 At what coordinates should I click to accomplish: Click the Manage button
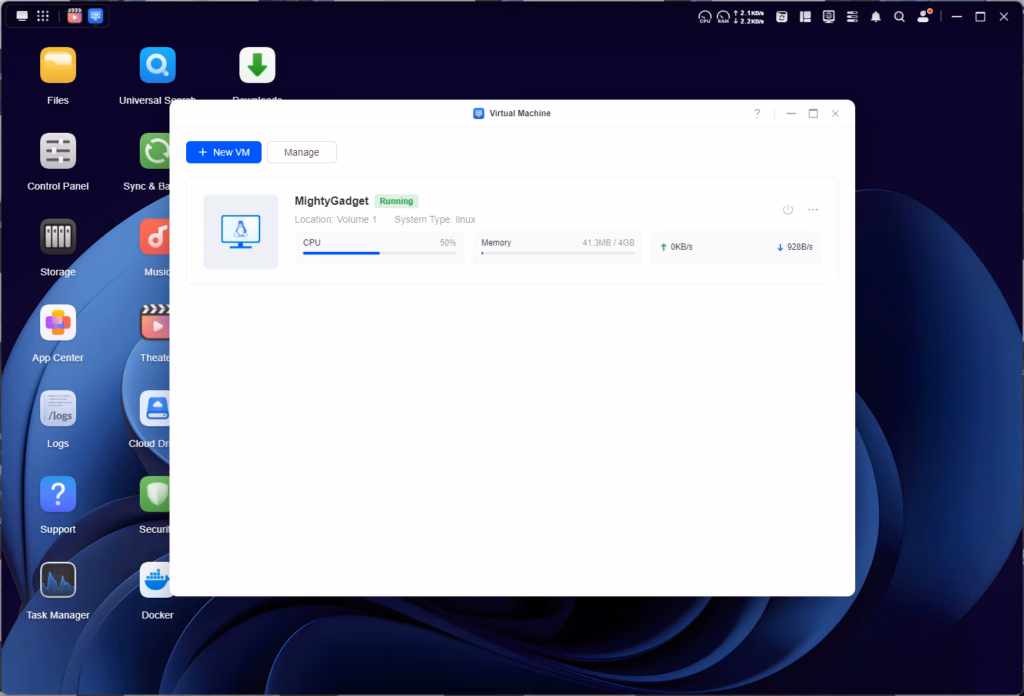[x=301, y=152]
